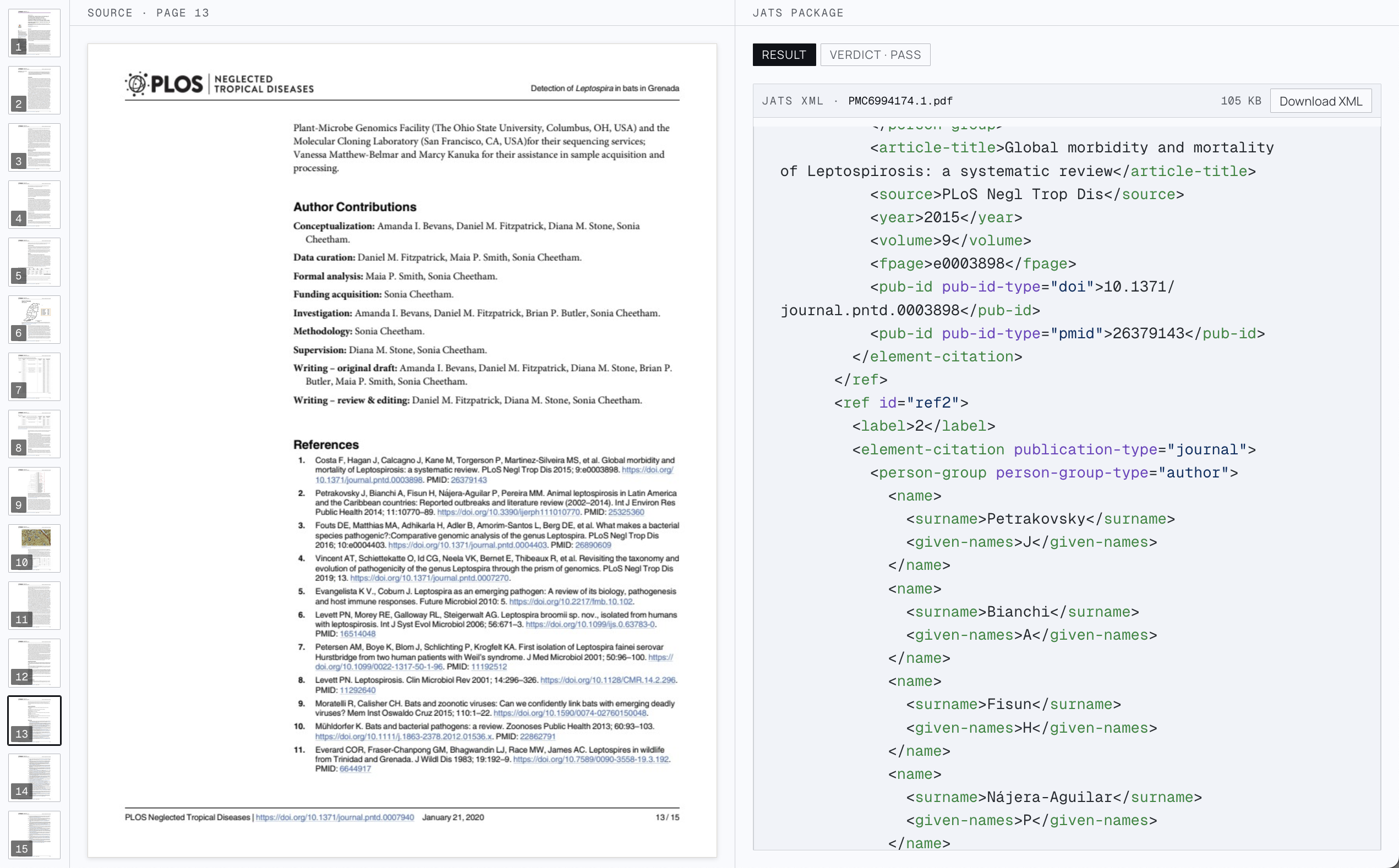Click the XML label 2 line
This screenshot has width=1399, height=868.
pos(923,425)
